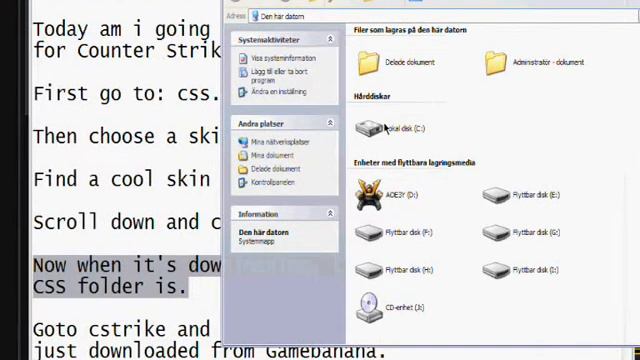Click 'Goto cstrike and' line in text editor
Viewport: 640px width, 360px height.
pyautogui.click(x=122, y=330)
